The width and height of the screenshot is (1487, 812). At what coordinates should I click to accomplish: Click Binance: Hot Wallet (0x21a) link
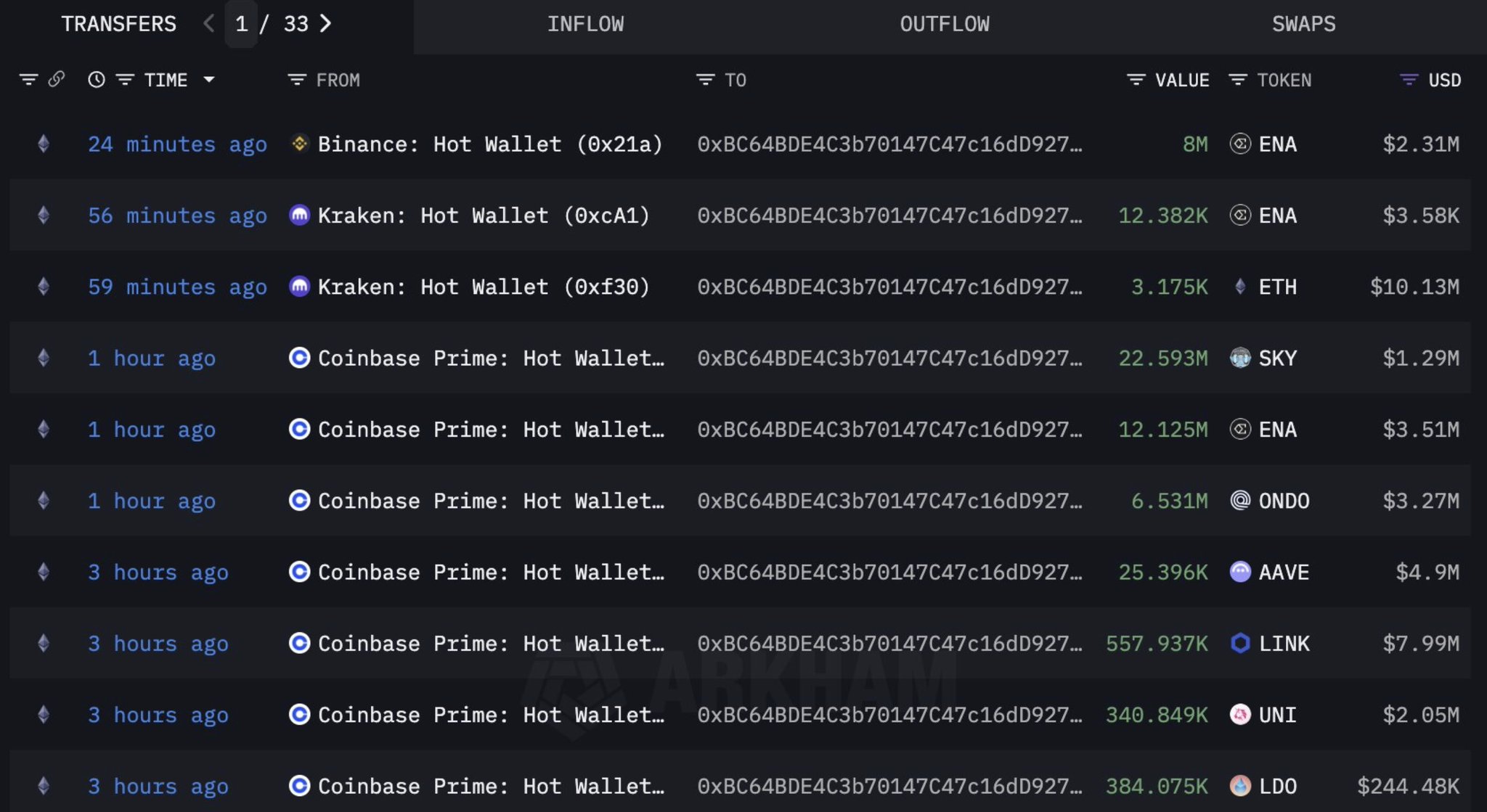(x=490, y=144)
